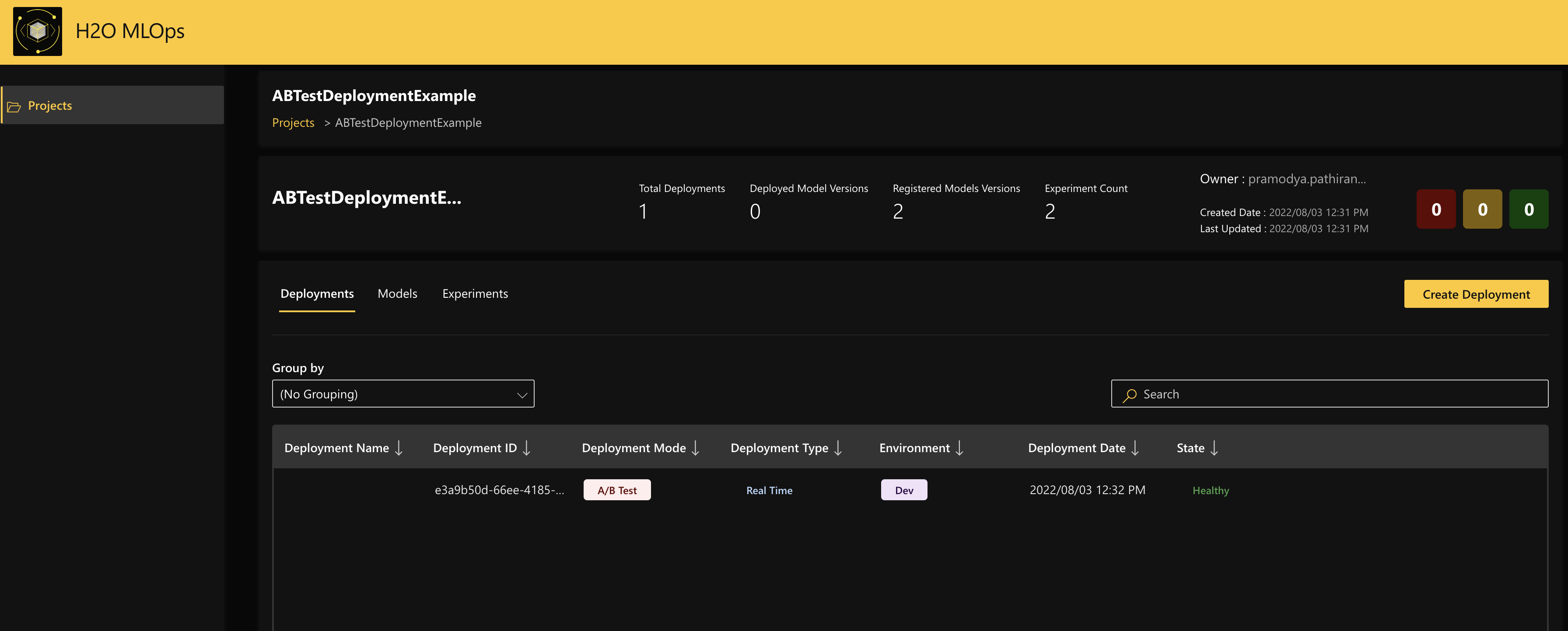Click the green status counter badge

coord(1529,209)
